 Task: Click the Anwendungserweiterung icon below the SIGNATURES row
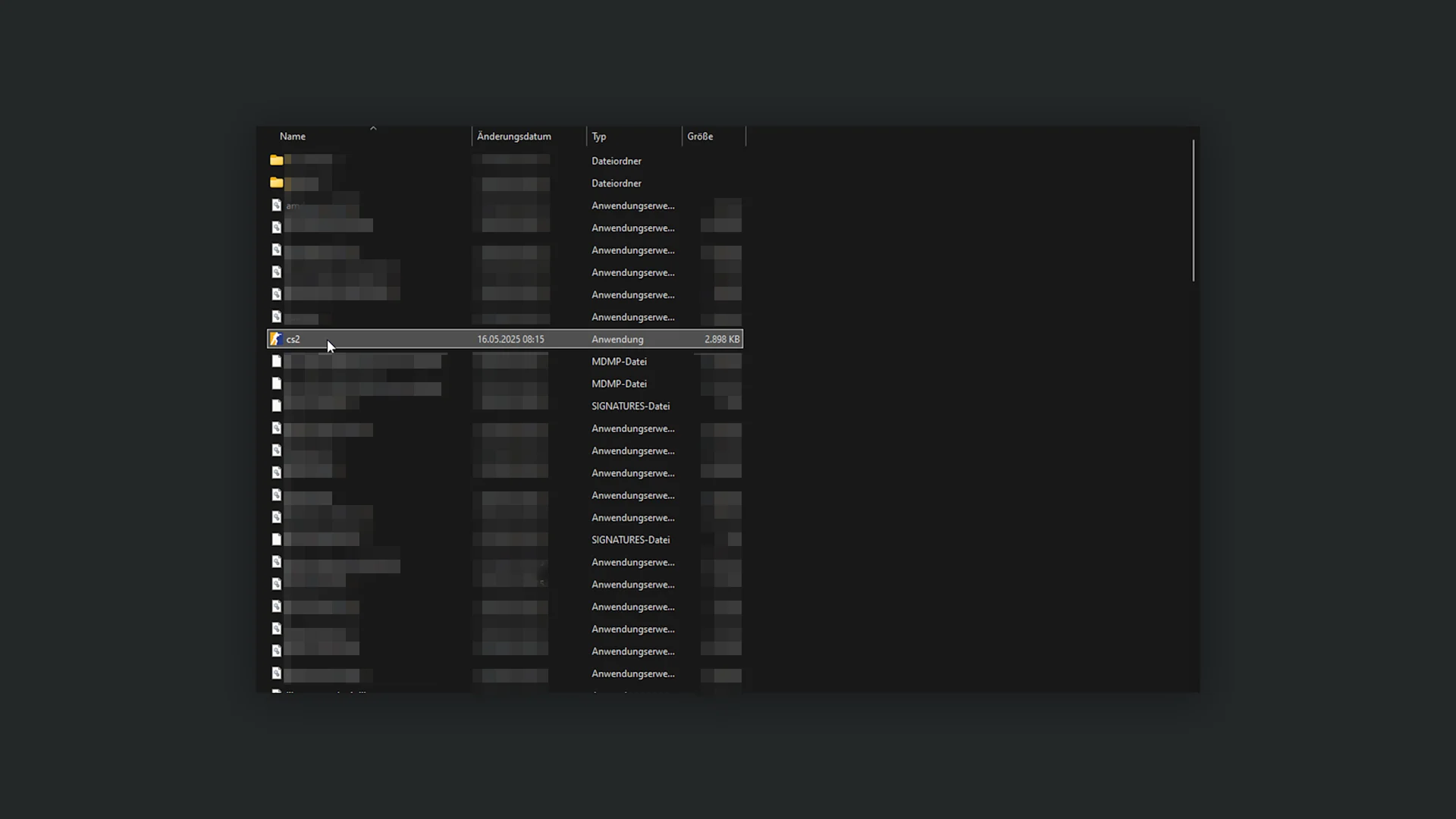tap(277, 428)
